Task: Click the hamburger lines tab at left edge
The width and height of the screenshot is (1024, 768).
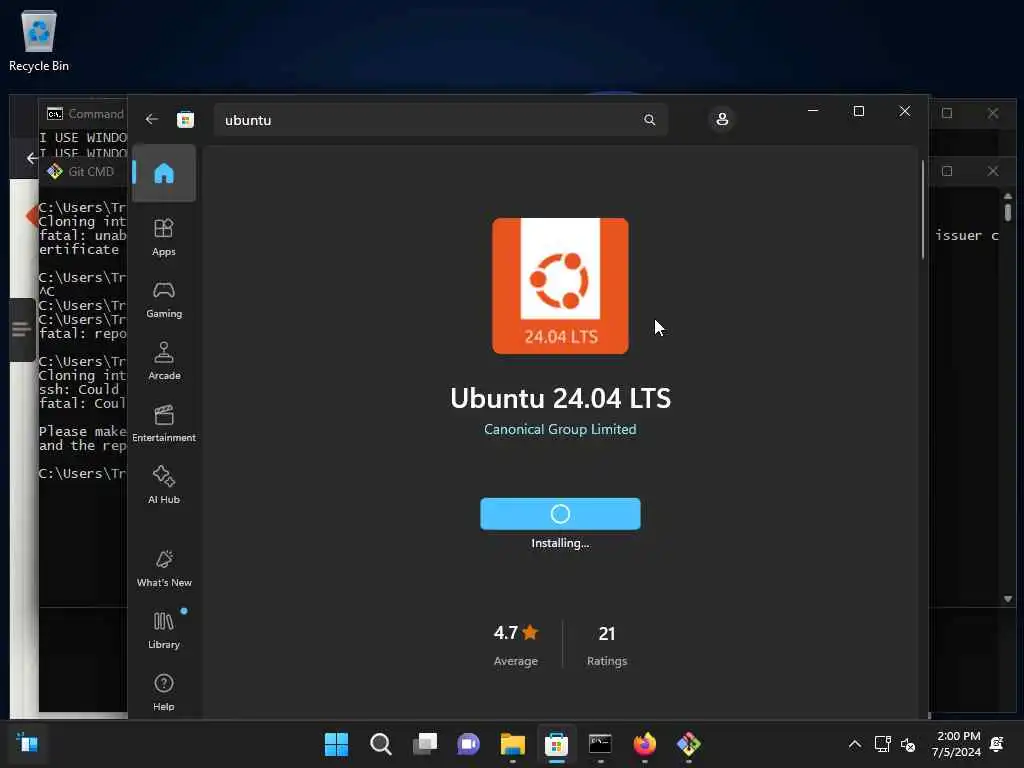Action: click(x=22, y=329)
